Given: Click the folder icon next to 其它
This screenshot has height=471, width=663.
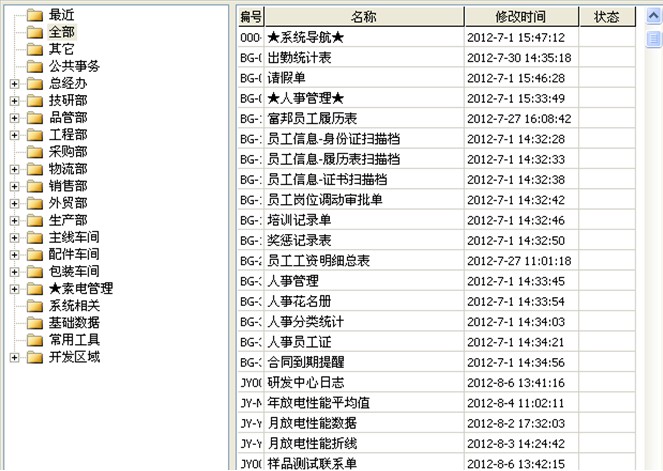Looking at the screenshot, I should (35, 49).
